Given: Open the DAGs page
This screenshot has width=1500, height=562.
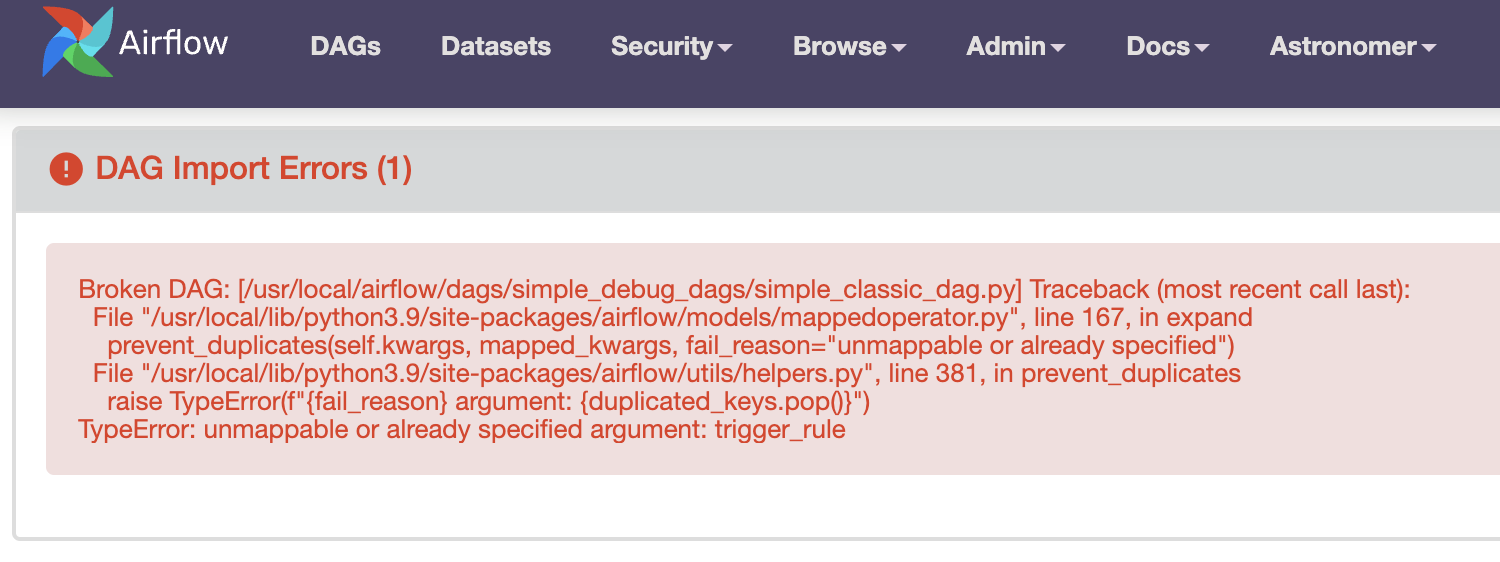Looking at the screenshot, I should click(x=345, y=46).
